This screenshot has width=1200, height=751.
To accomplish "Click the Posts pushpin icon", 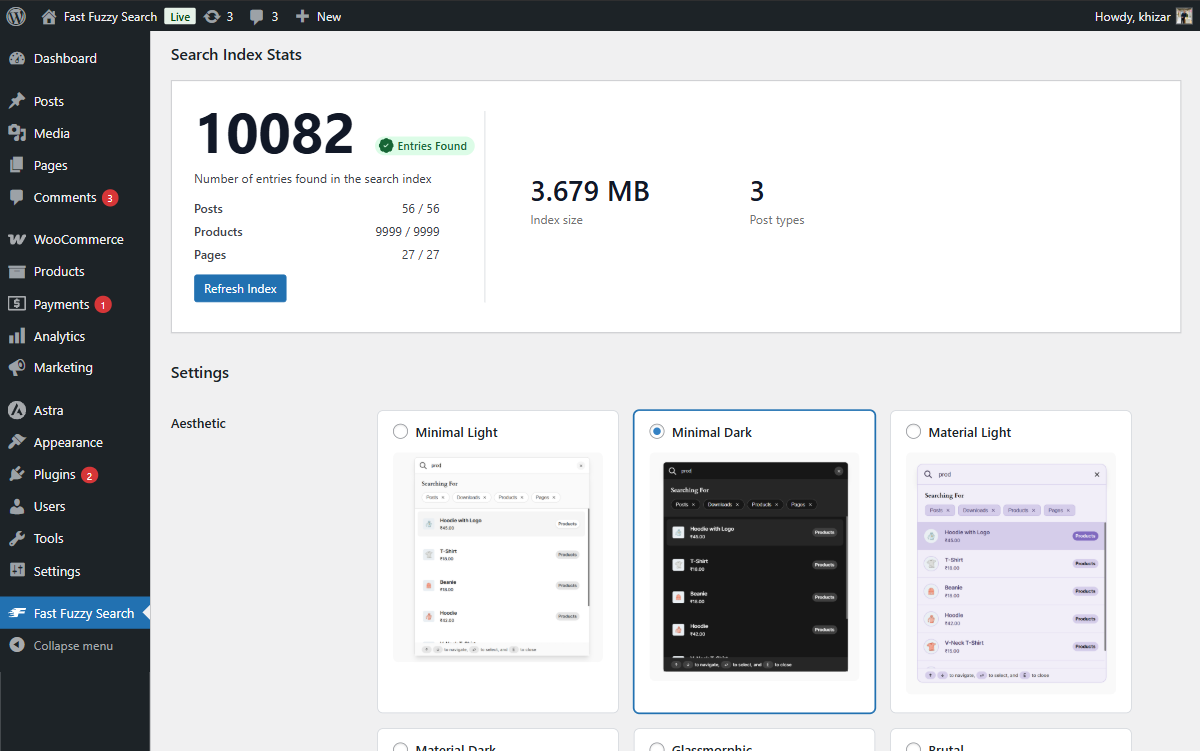I will pyautogui.click(x=17, y=101).
